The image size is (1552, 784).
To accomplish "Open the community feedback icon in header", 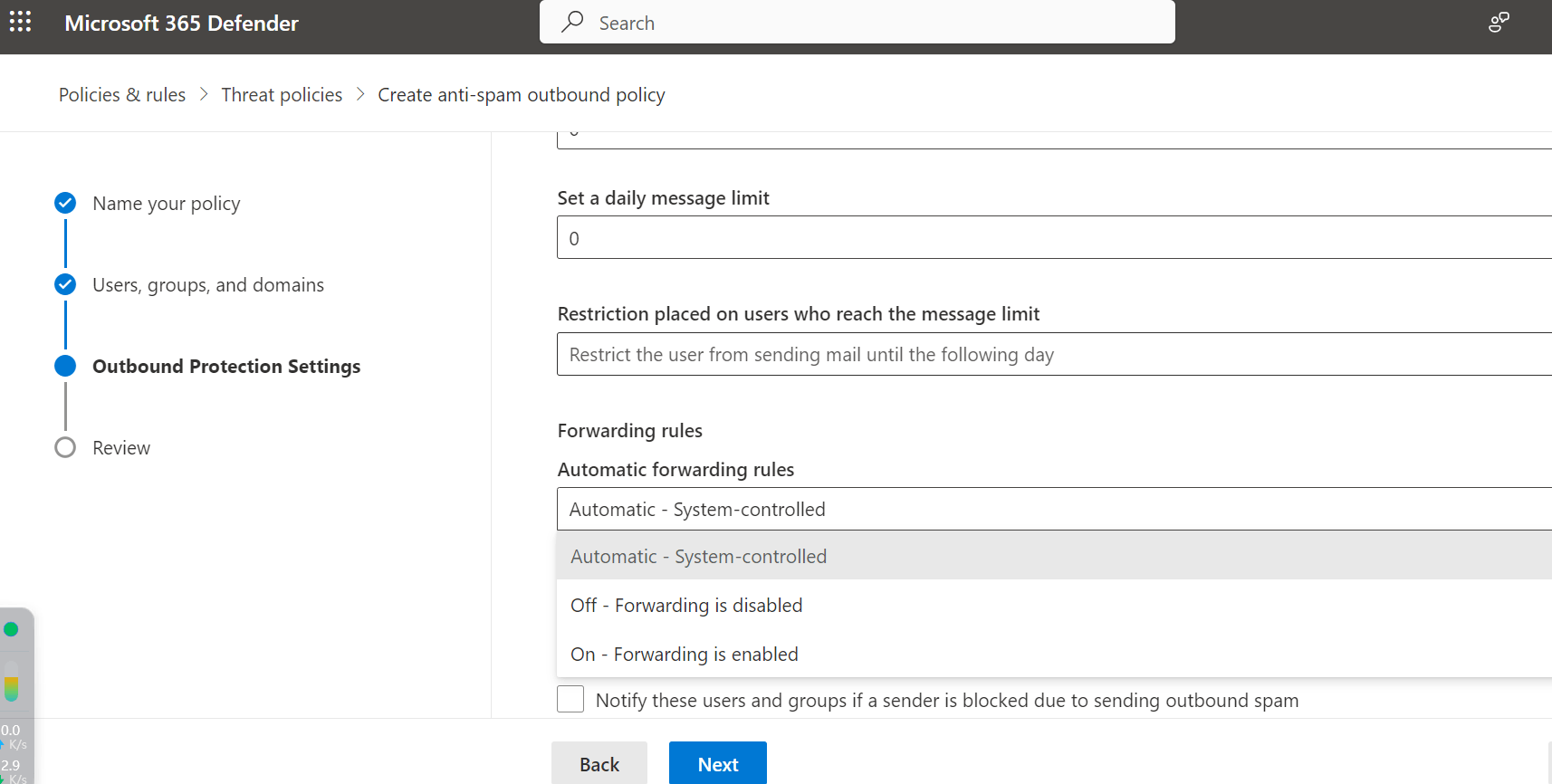I will click(1499, 23).
